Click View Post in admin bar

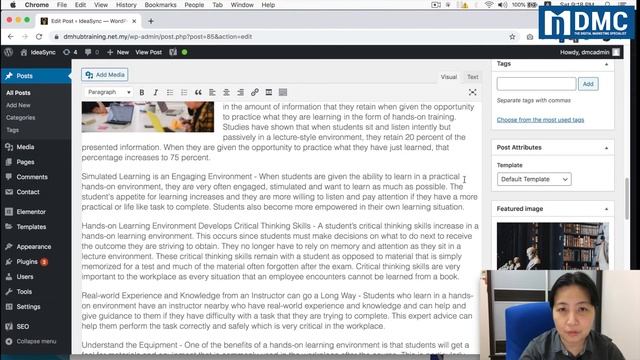[149, 52]
